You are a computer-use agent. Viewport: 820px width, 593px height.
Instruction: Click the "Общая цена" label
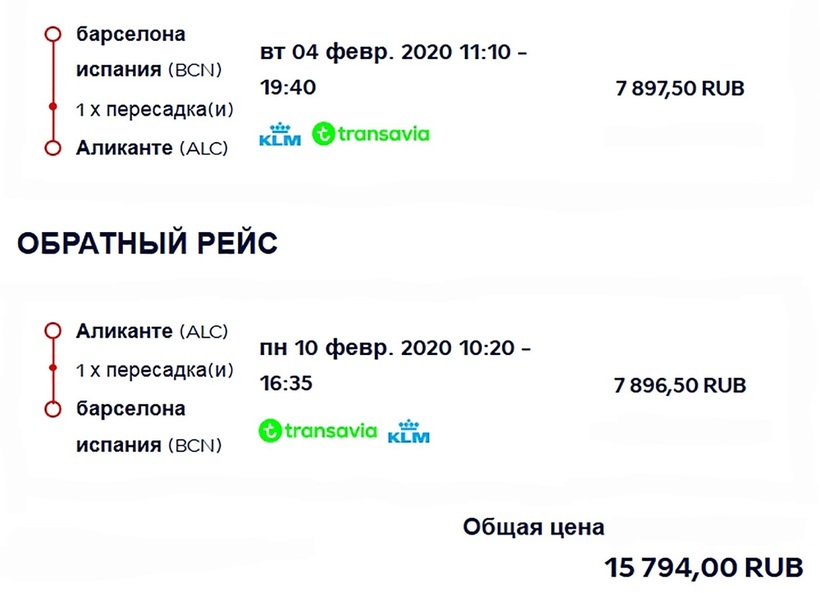point(533,526)
